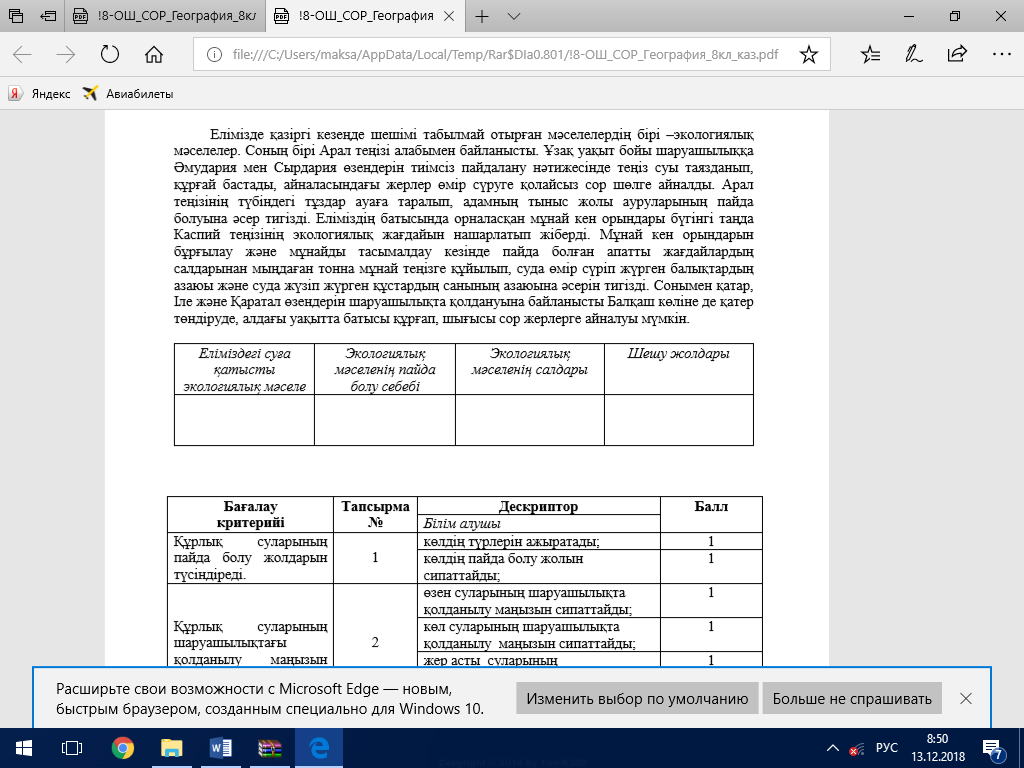Open Word from the taskbar
The width and height of the screenshot is (1024, 768).
pos(220,748)
